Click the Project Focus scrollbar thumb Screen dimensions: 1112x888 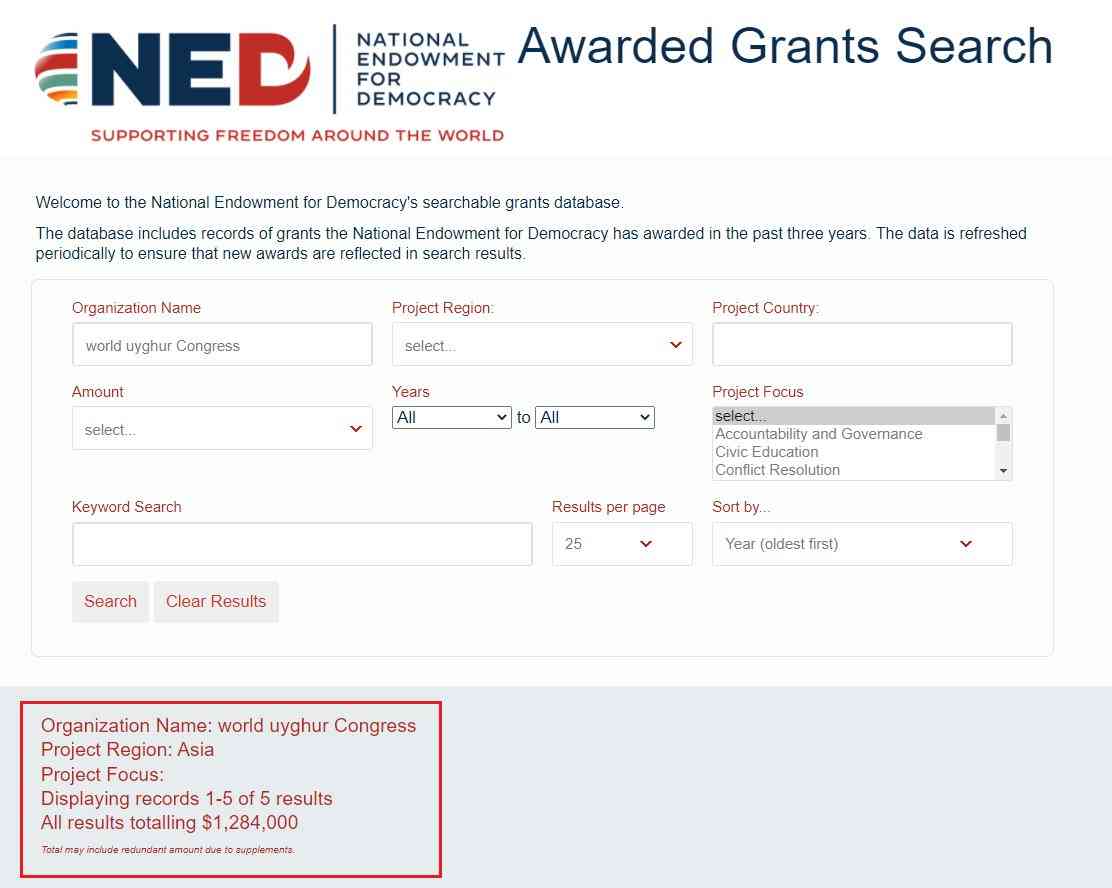click(x=1003, y=433)
